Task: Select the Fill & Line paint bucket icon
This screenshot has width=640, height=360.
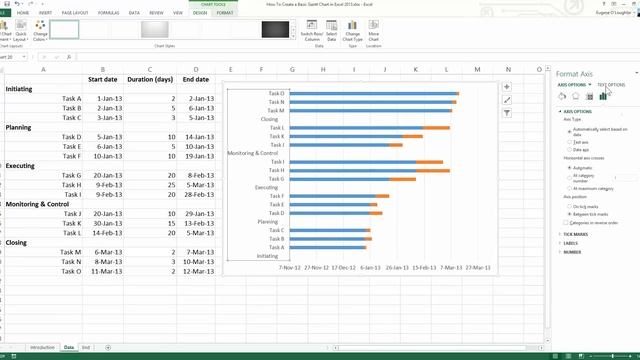Action: coord(562,96)
